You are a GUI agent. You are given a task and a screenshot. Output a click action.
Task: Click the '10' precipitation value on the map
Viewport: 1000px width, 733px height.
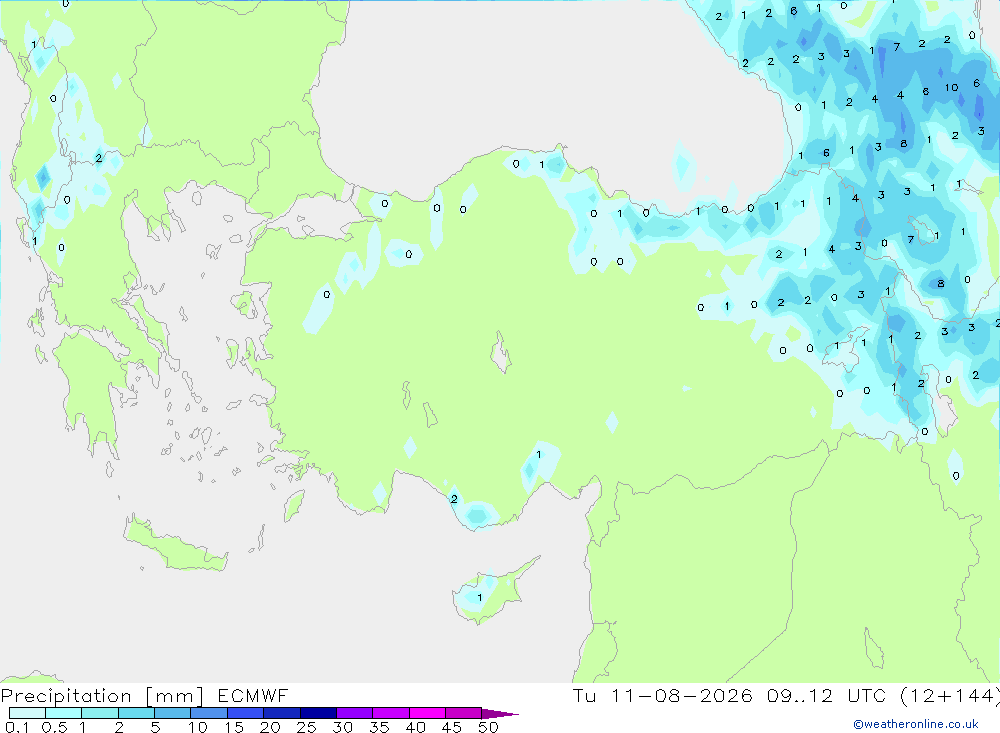click(x=952, y=87)
